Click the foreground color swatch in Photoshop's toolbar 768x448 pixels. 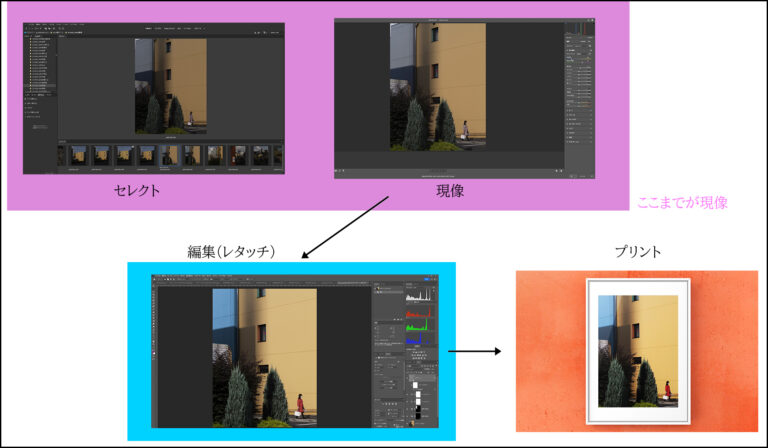tap(154, 352)
